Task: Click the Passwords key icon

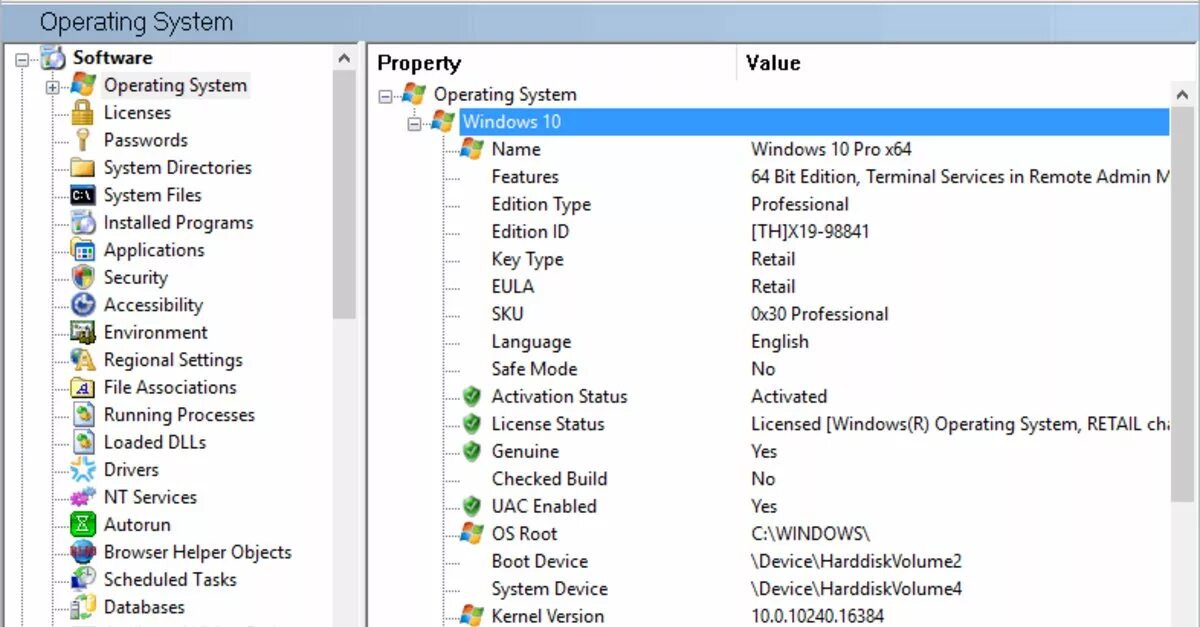Action: [x=84, y=140]
